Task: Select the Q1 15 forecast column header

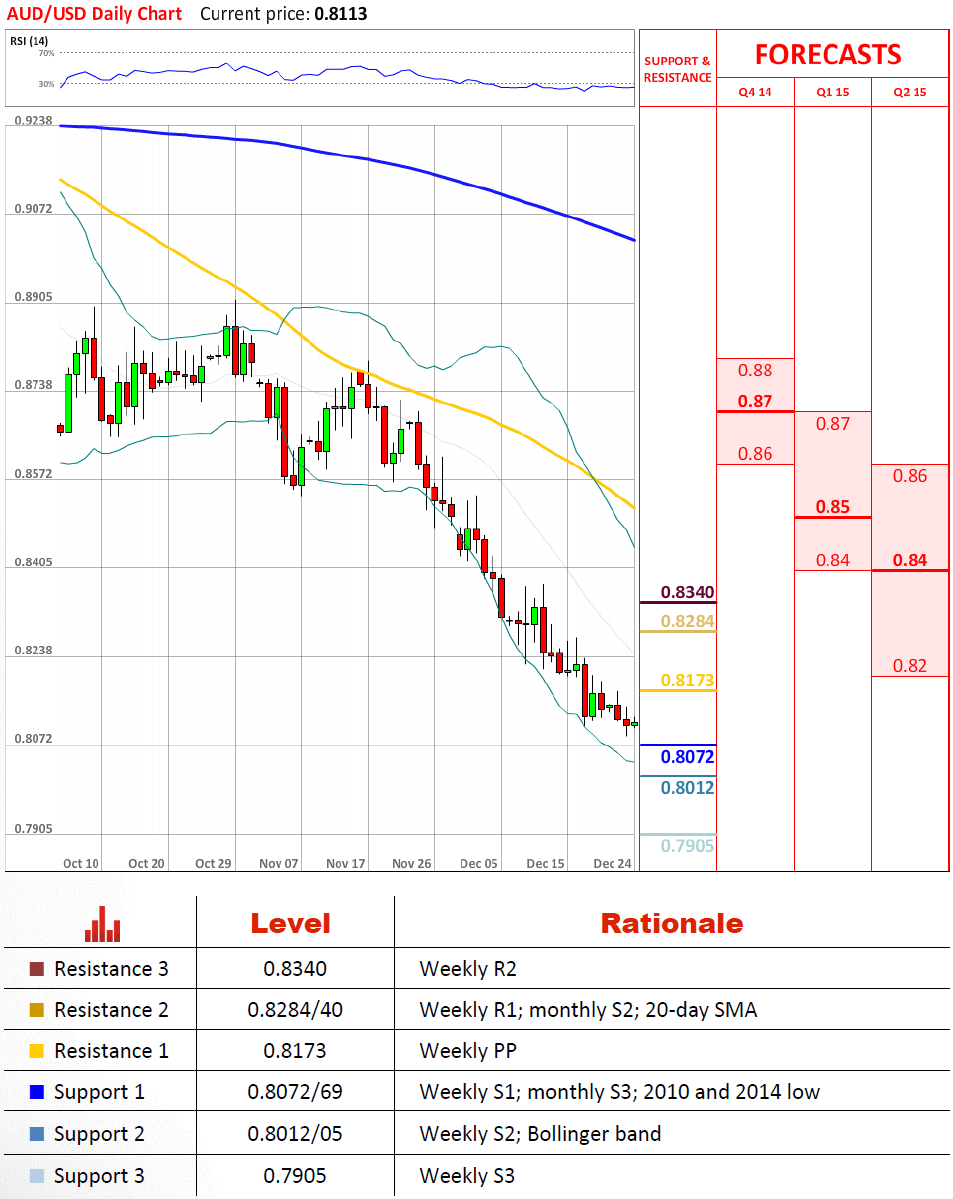Action: [833, 92]
